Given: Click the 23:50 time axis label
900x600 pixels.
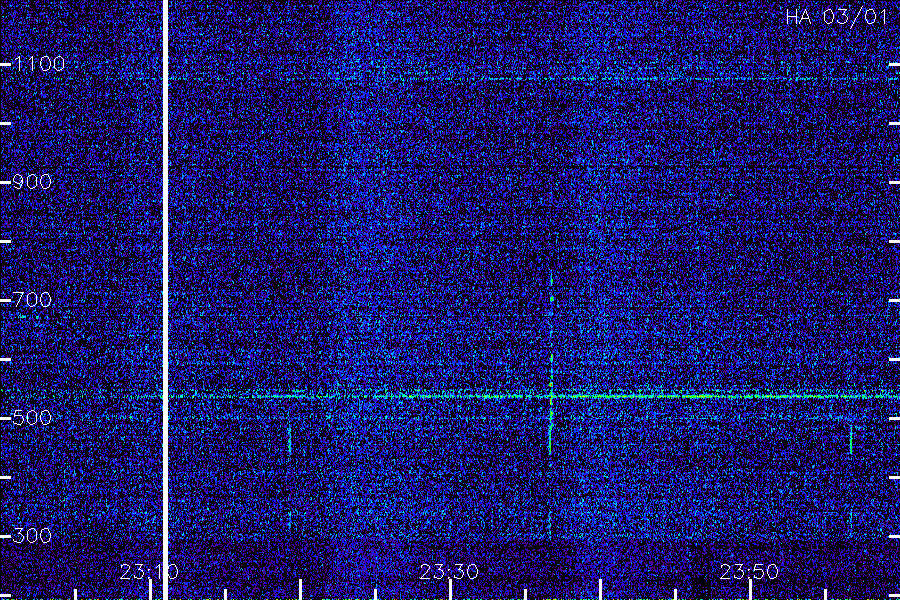Looking at the screenshot, I should [749, 572].
